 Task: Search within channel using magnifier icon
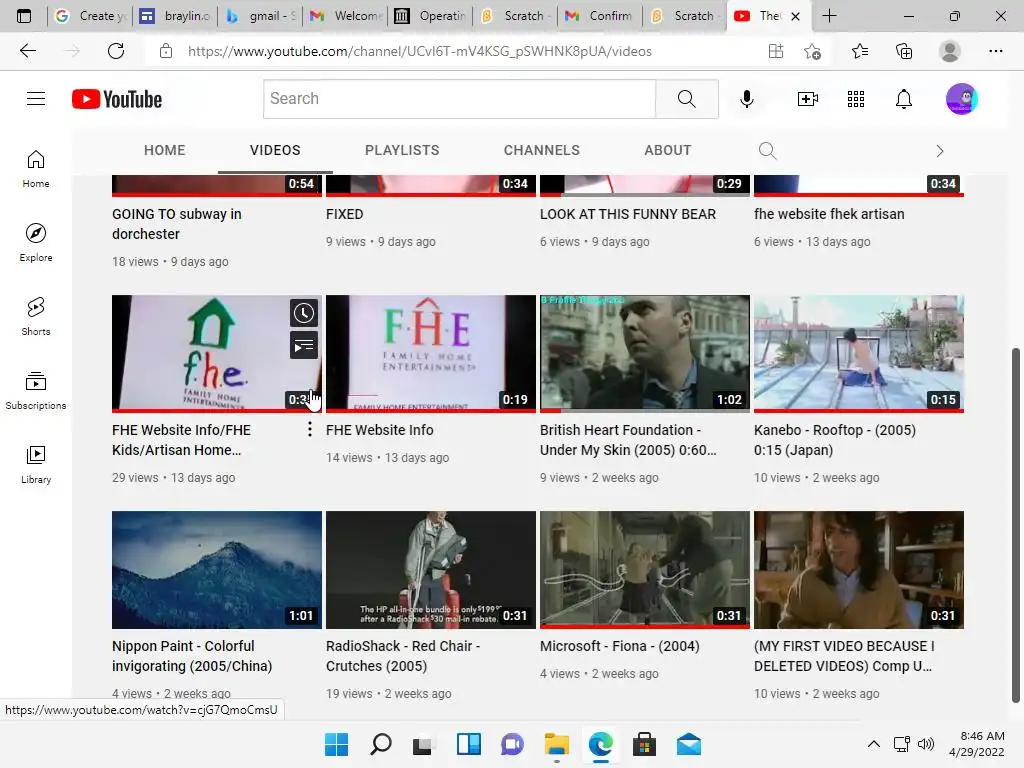[767, 151]
